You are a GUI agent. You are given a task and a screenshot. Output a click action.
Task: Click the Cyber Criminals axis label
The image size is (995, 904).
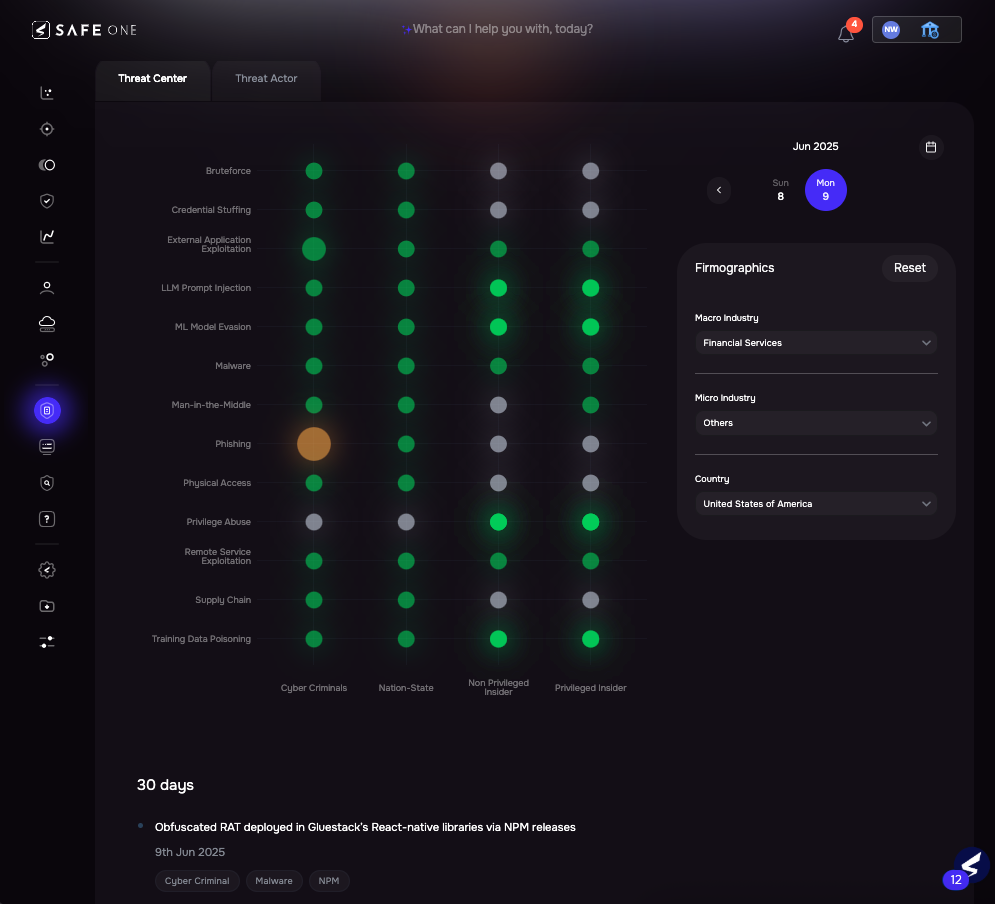(314, 688)
